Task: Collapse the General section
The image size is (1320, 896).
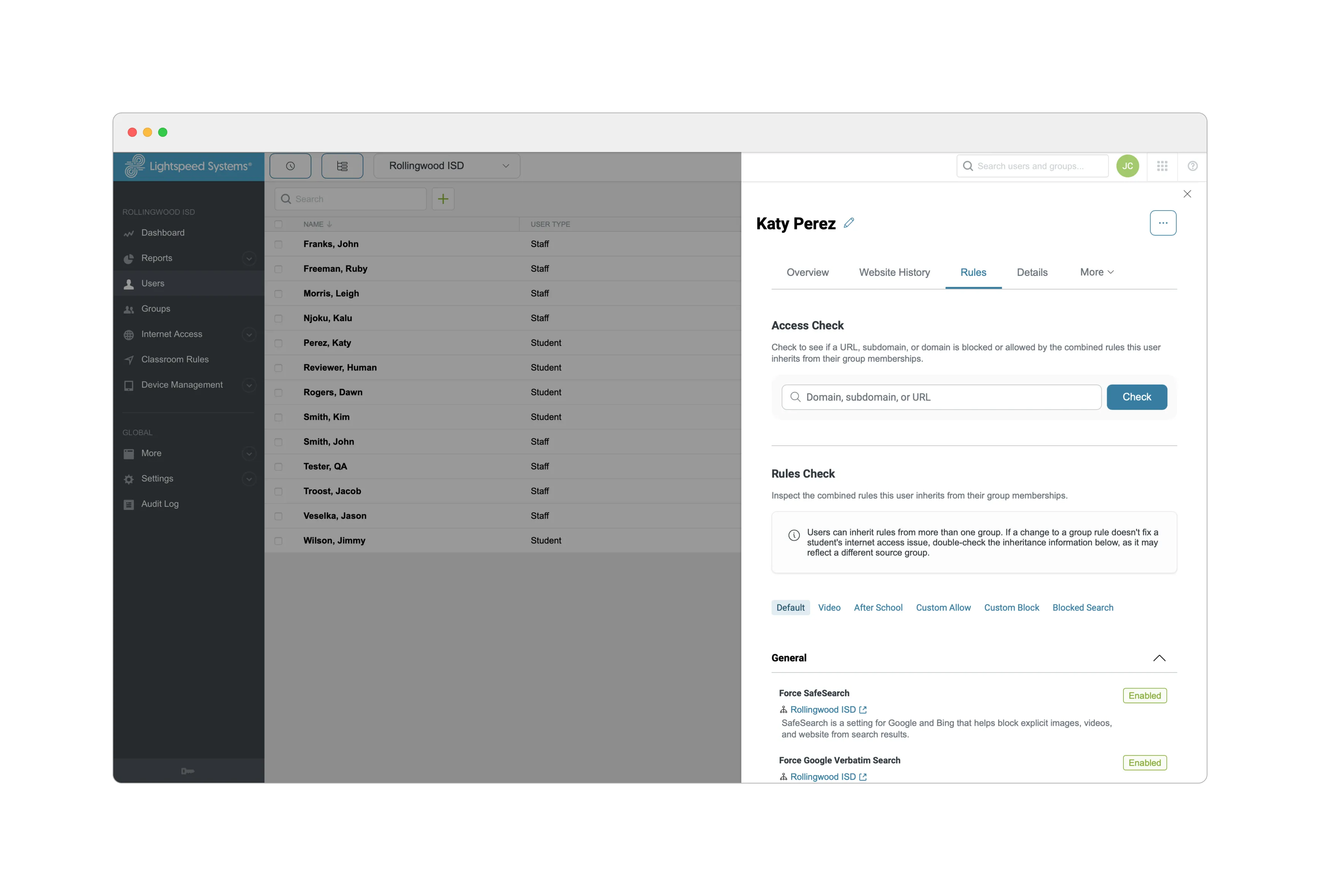Action: [1159, 658]
